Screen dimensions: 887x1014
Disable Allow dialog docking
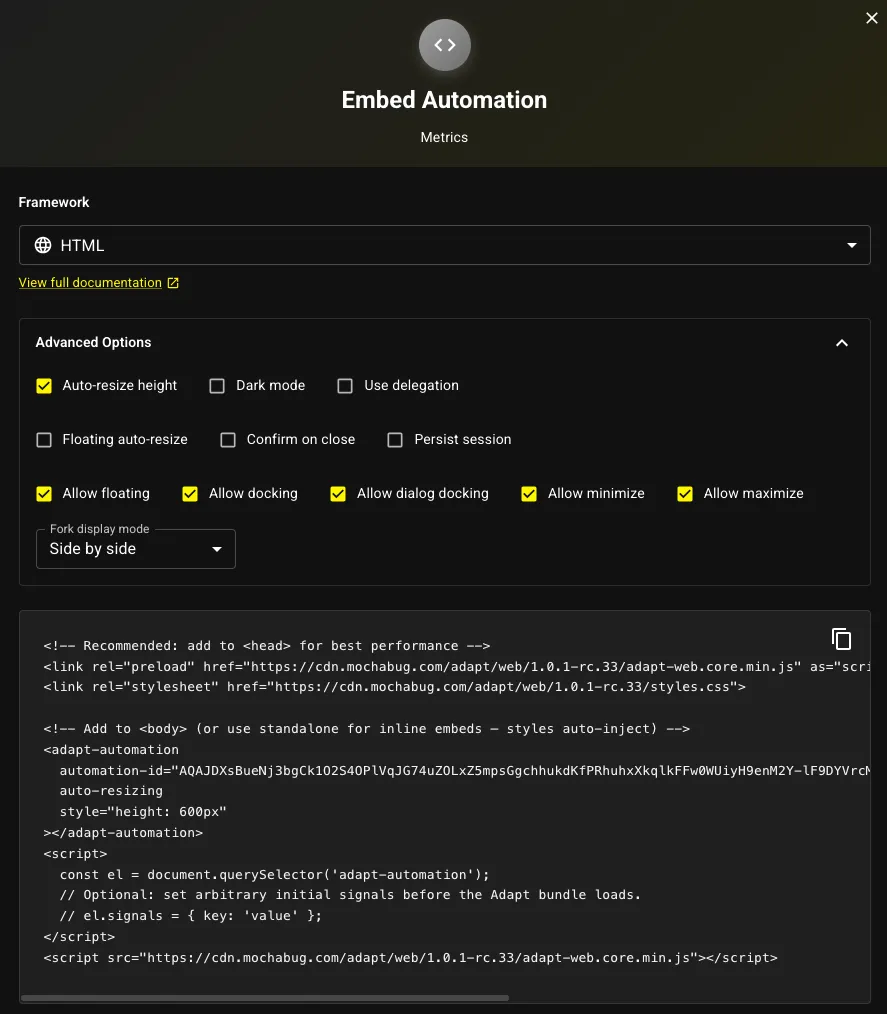(338, 494)
